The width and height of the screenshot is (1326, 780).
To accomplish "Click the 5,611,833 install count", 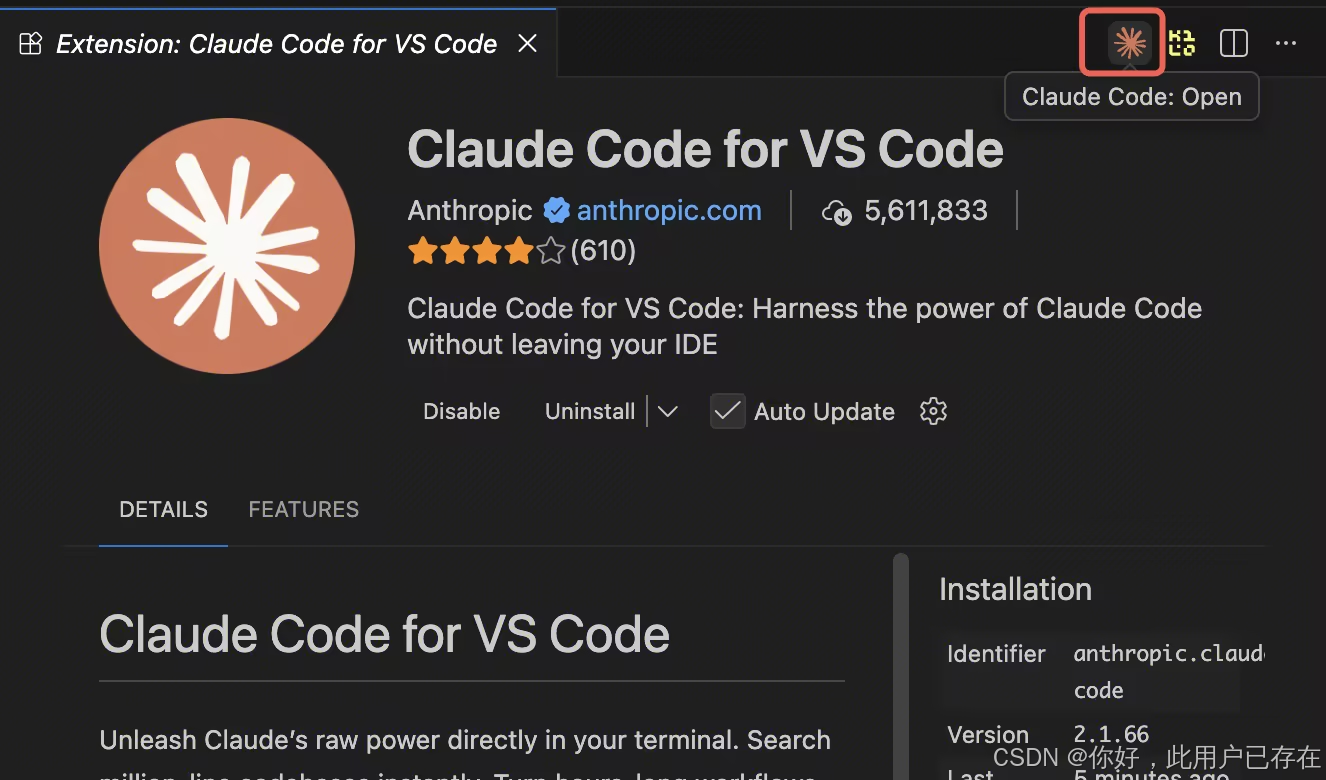I will point(926,210).
